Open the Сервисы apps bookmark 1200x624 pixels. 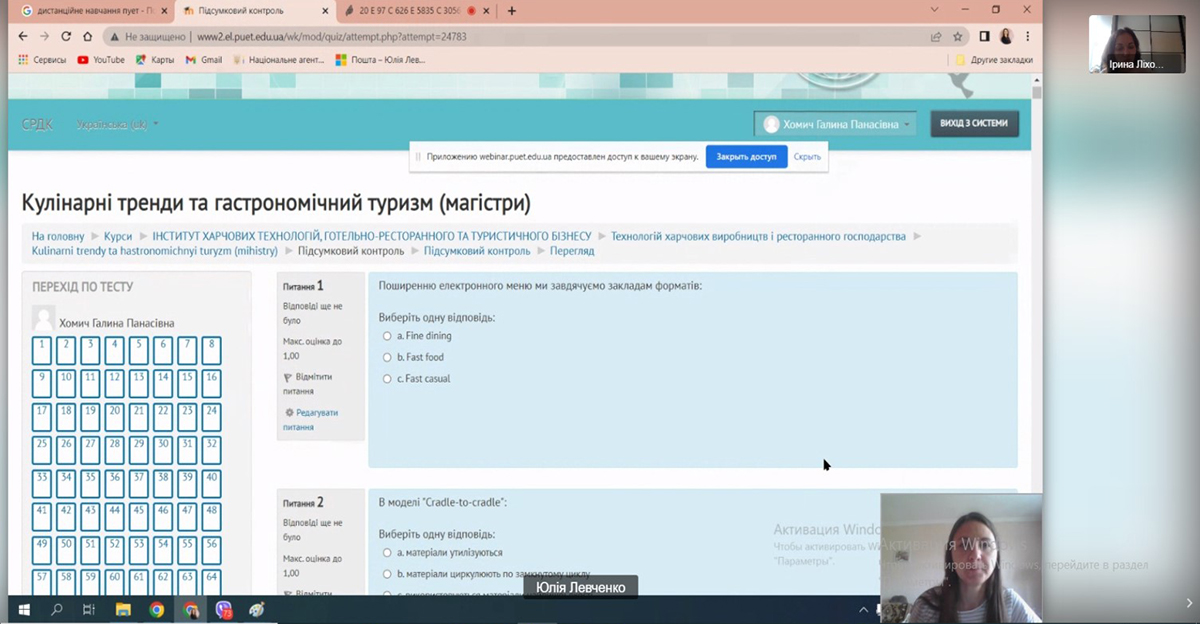(42, 60)
